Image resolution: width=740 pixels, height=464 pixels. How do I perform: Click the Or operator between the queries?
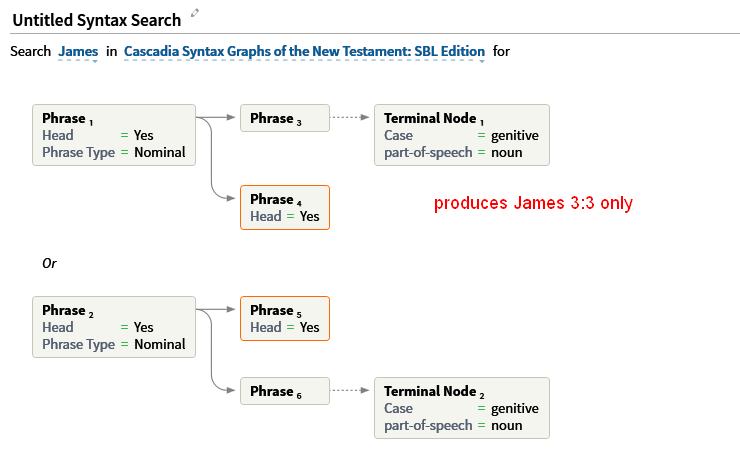49,263
